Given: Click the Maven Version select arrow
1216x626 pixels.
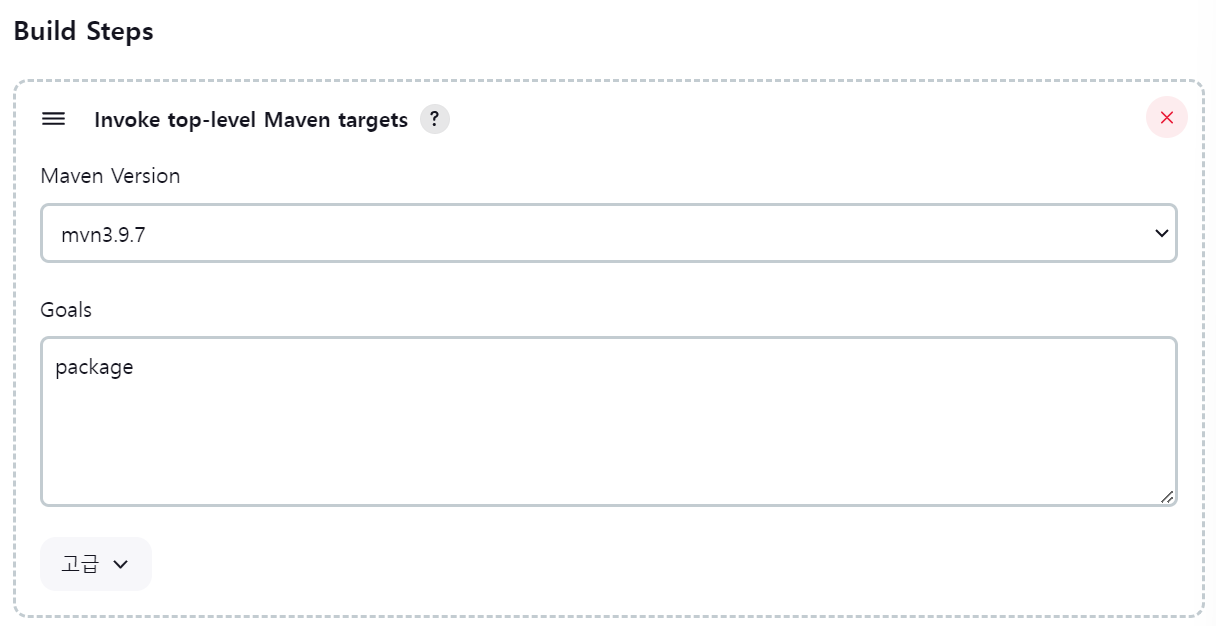Looking at the screenshot, I should pyautogui.click(x=1161, y=233).
